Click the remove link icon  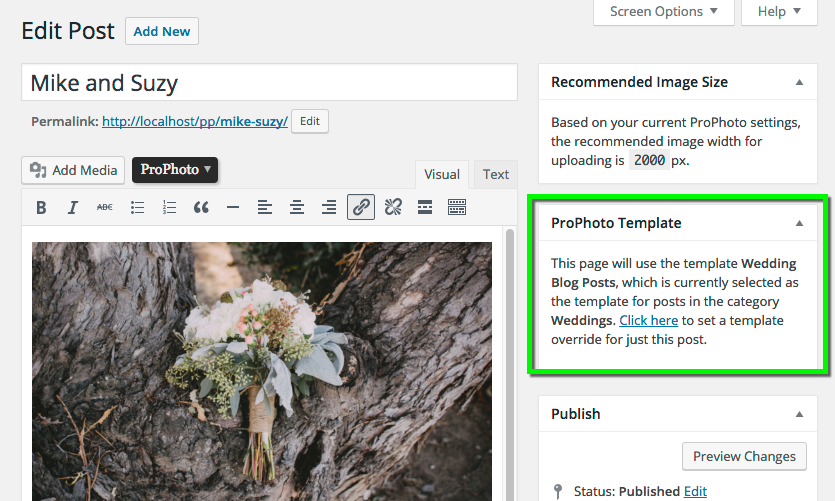click(393, 207)
